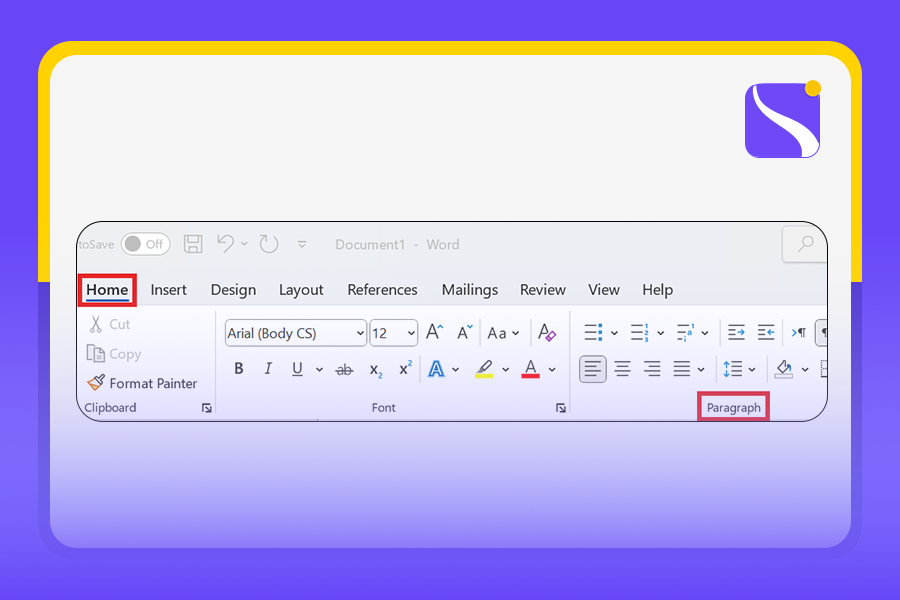Image resolution: width=900 pixels, height=600 pixels.
Task: Open the Review tab
Action: [x=543, y=290]
